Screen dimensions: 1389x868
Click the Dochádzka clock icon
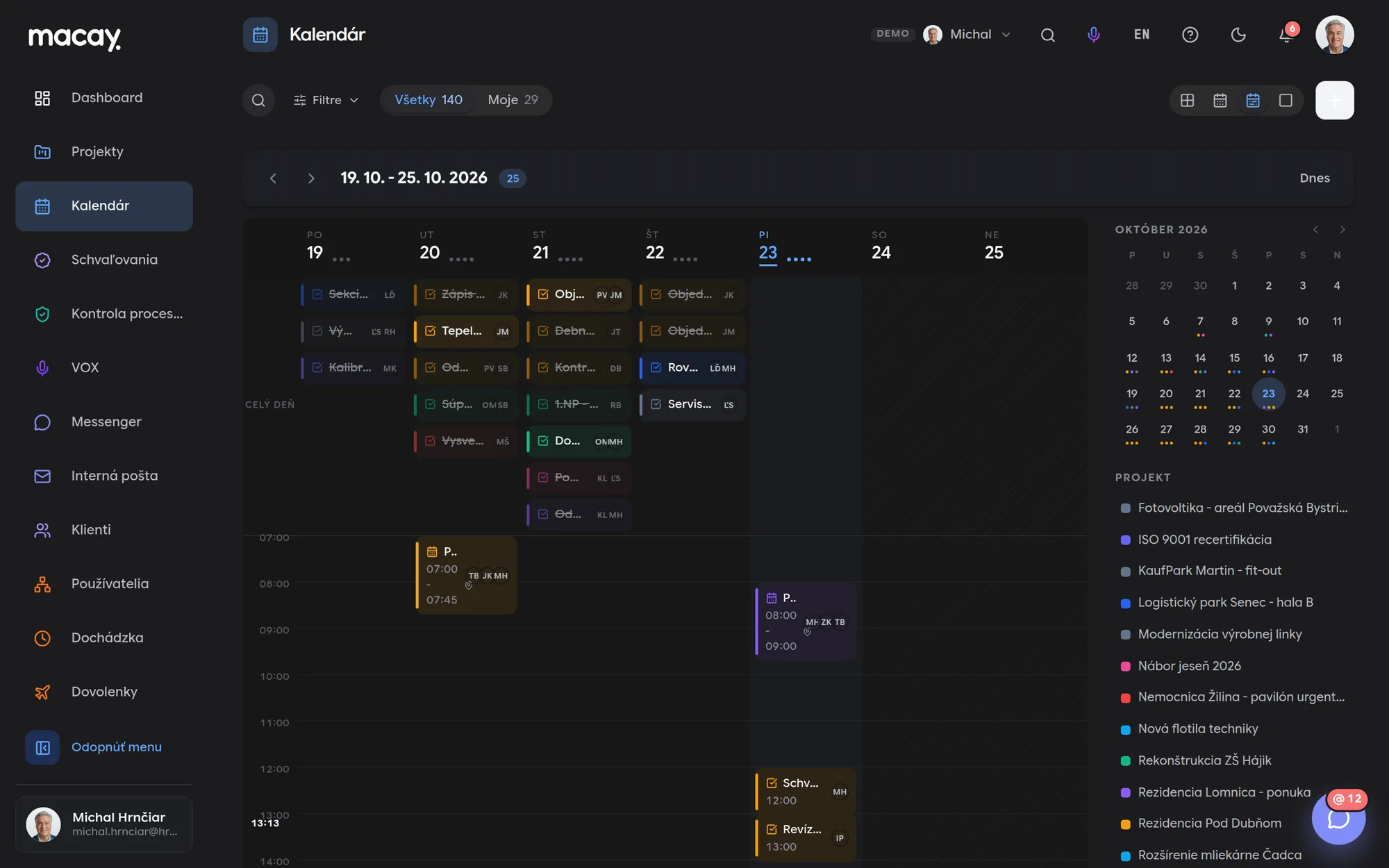tap(42, 638)
